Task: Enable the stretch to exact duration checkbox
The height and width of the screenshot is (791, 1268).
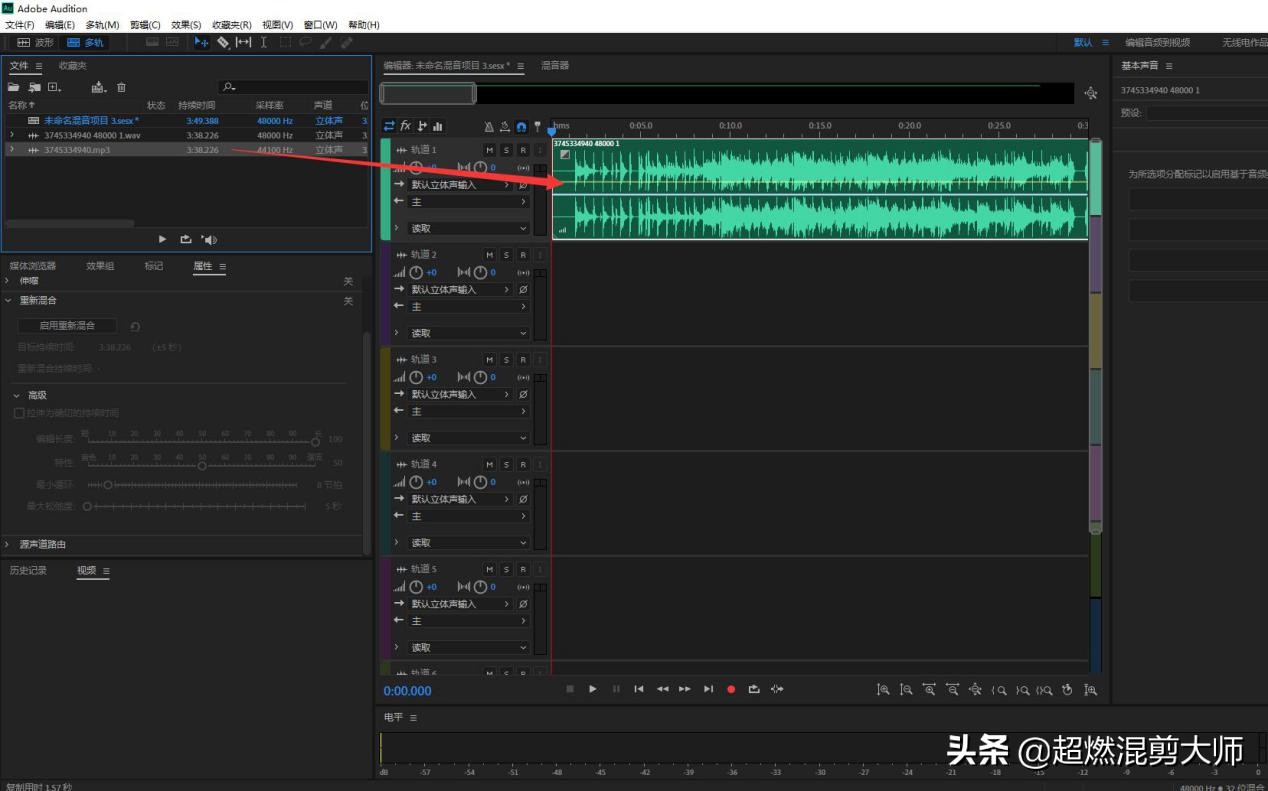Action: point(18,413)
